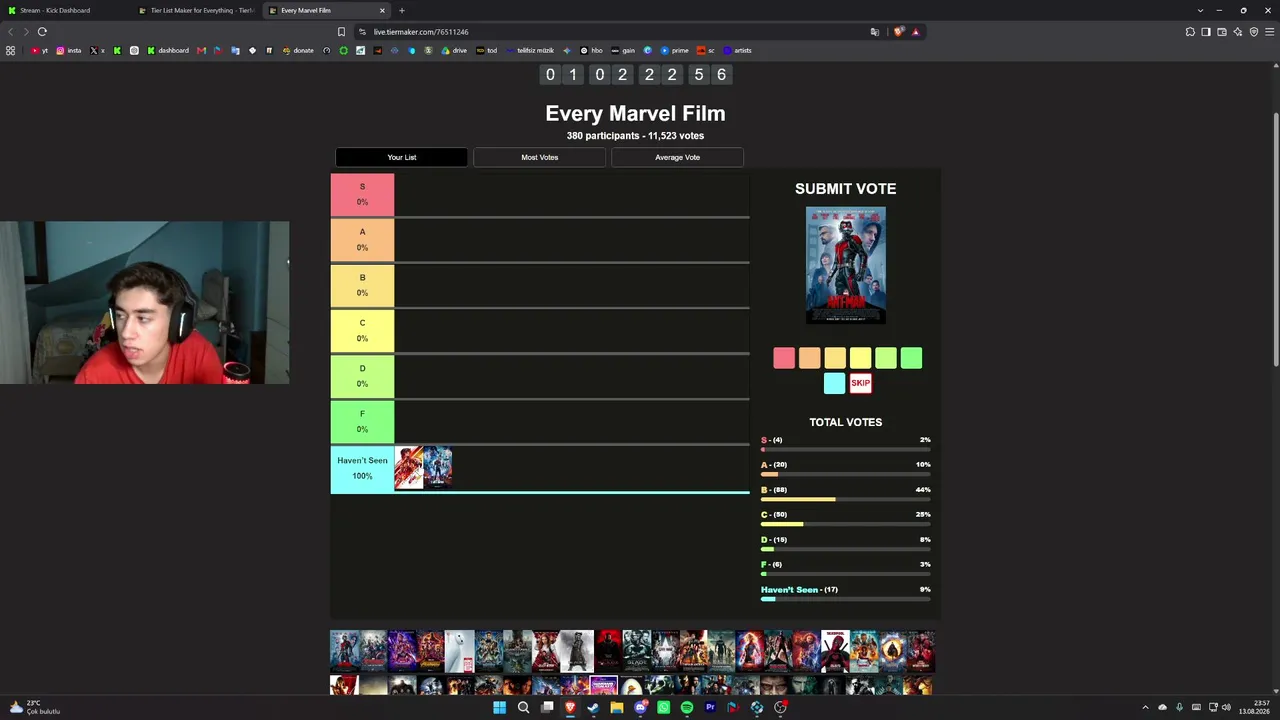
Task: Open the Brave main menu
Action: pyautogui.click(x=1269, y=31)
